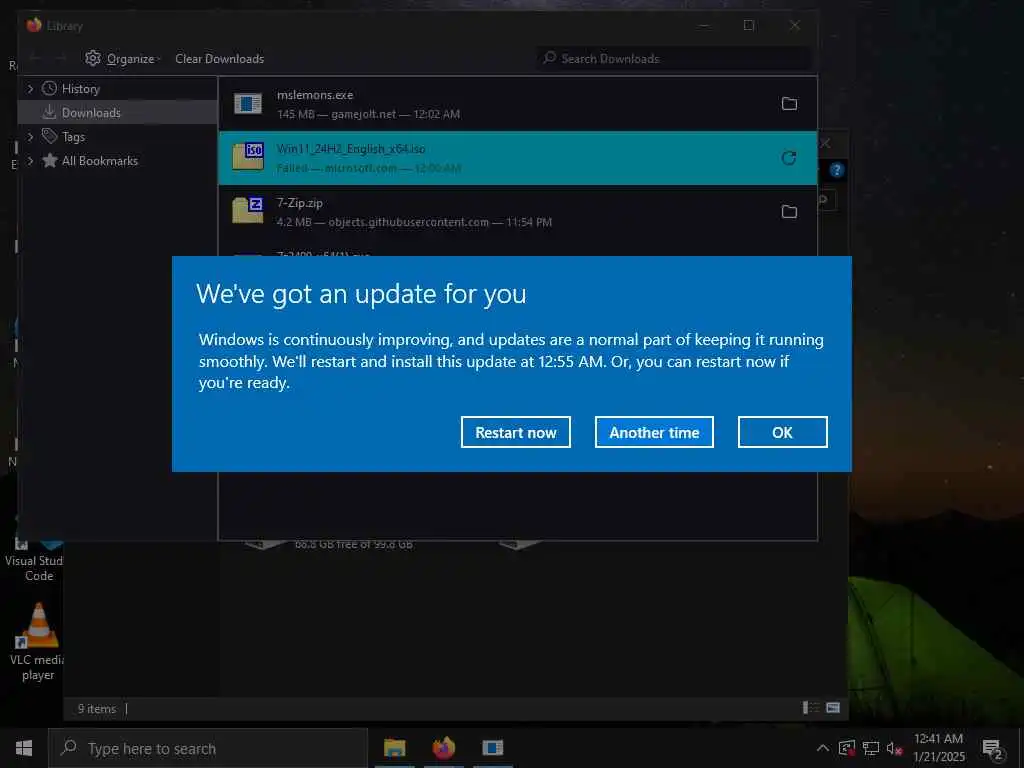Switch File Explorer to large icons view
Screen dimensions: 1024x768
coord(833,708)
